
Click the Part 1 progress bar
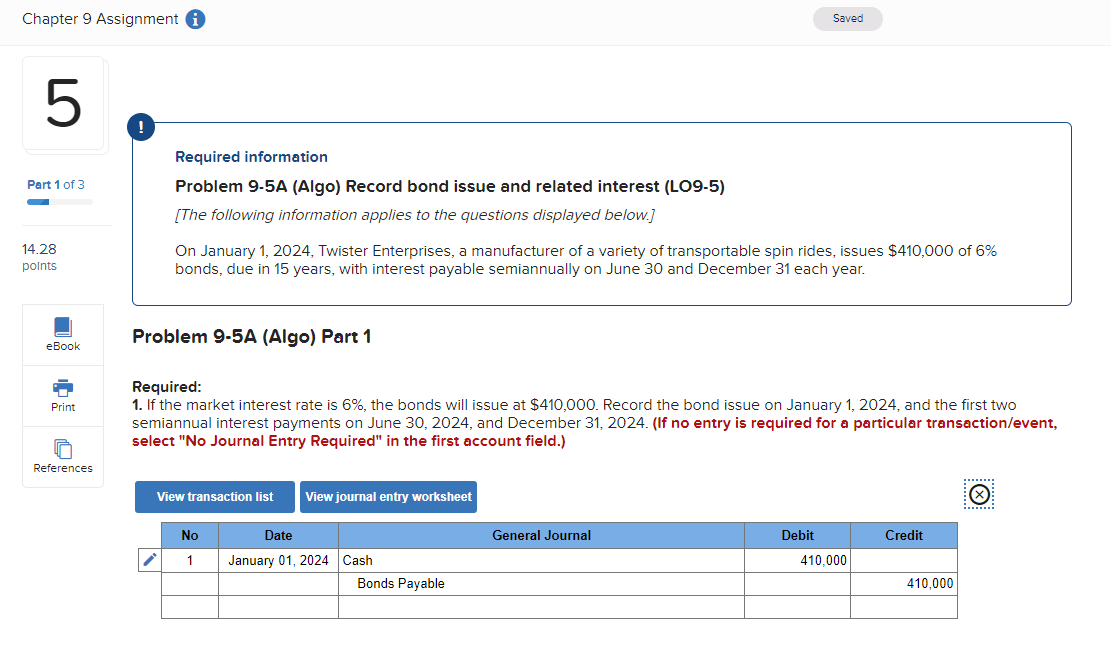click(x=57, y=201)
